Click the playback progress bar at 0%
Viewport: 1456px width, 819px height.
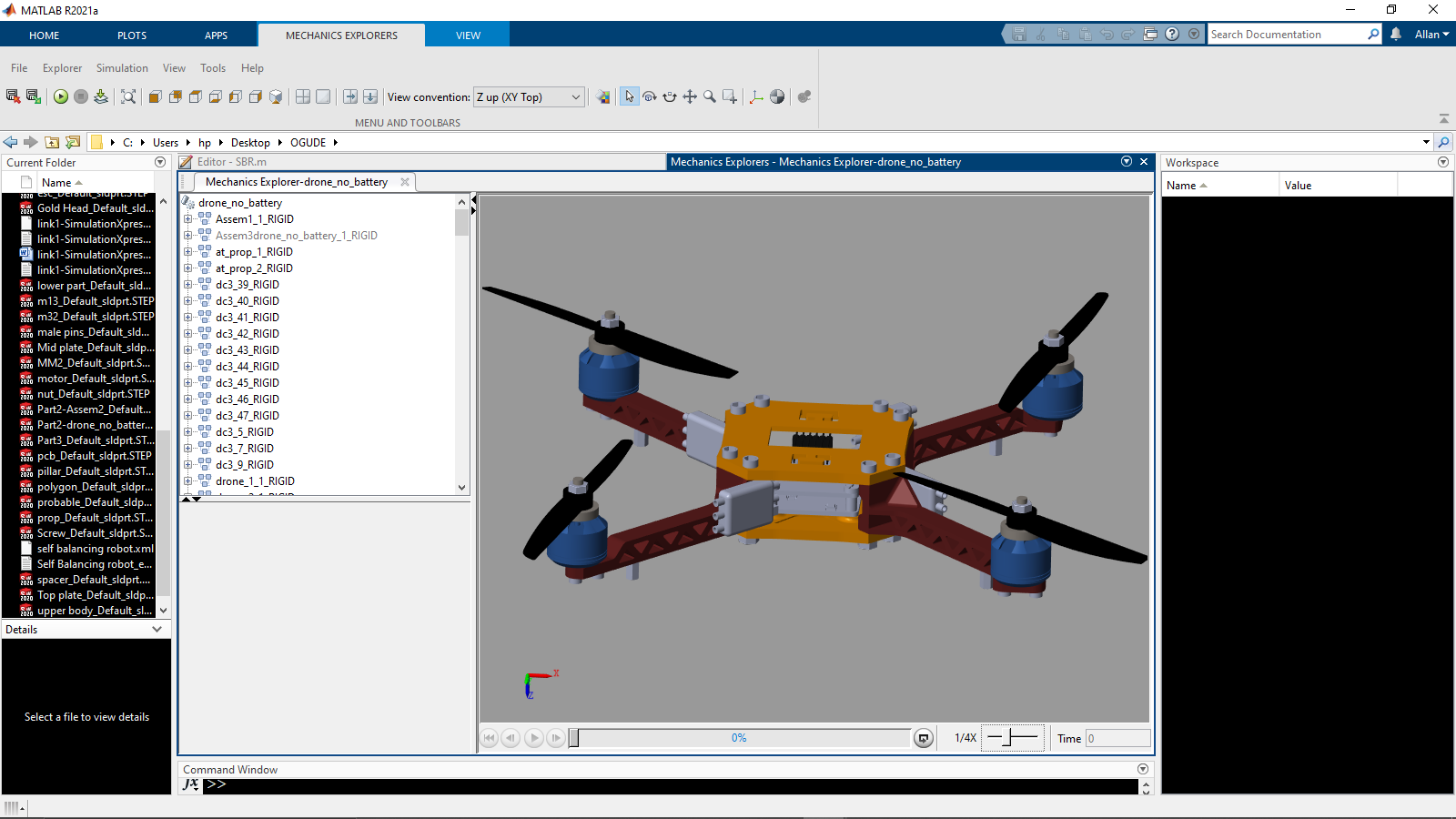point(739,738)
